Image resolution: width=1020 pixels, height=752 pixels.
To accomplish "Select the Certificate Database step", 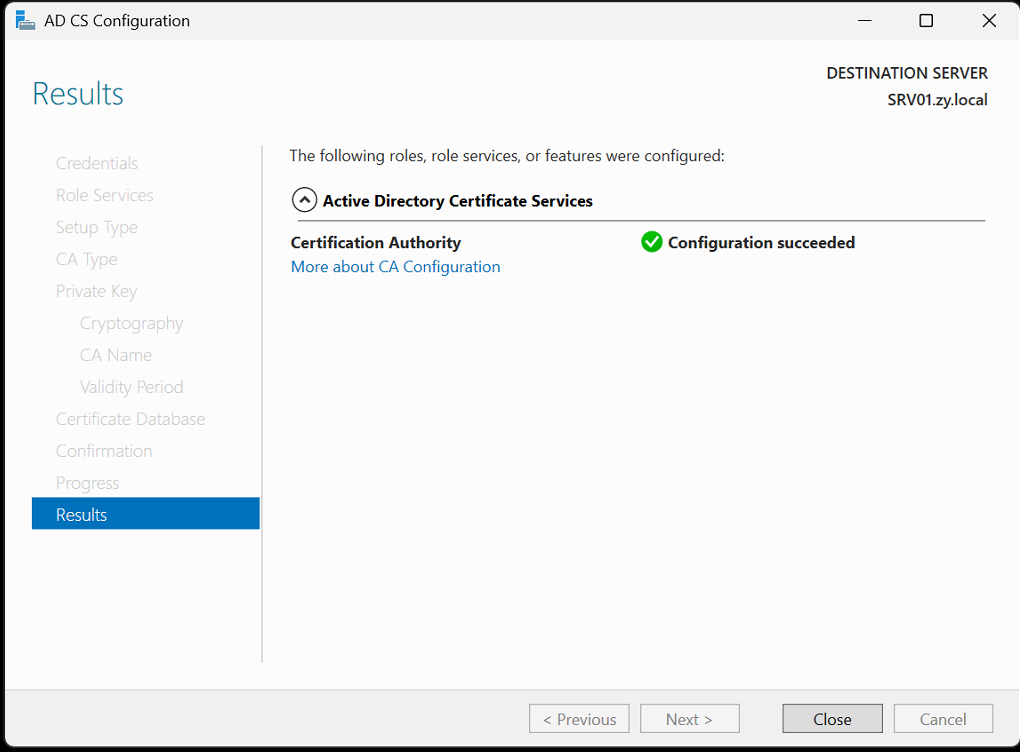I will pyautogui.click(x=130, y=419).
